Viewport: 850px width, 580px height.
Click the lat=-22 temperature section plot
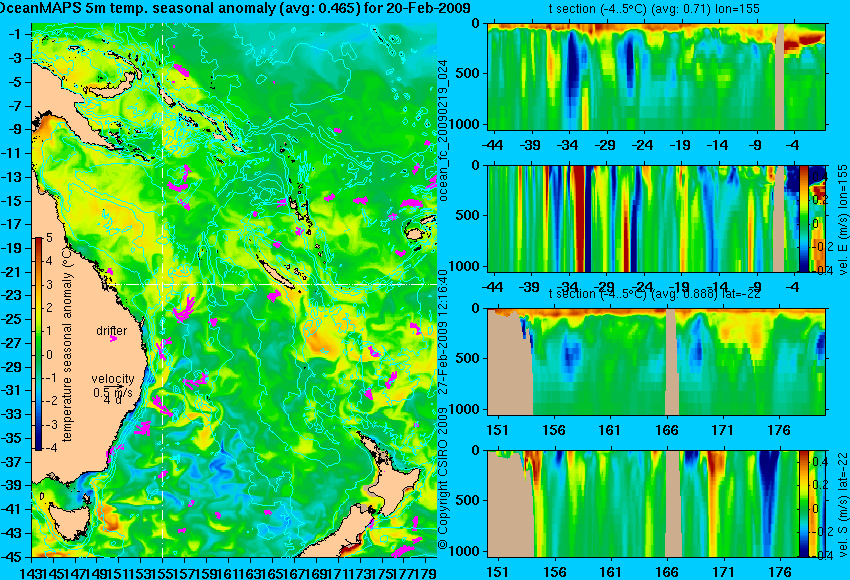[x=657, y=362]
